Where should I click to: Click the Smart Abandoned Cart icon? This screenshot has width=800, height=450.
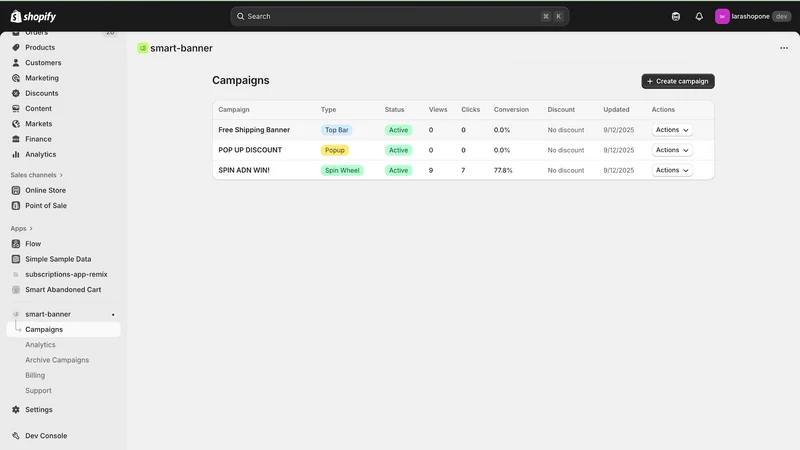[16, 290]
